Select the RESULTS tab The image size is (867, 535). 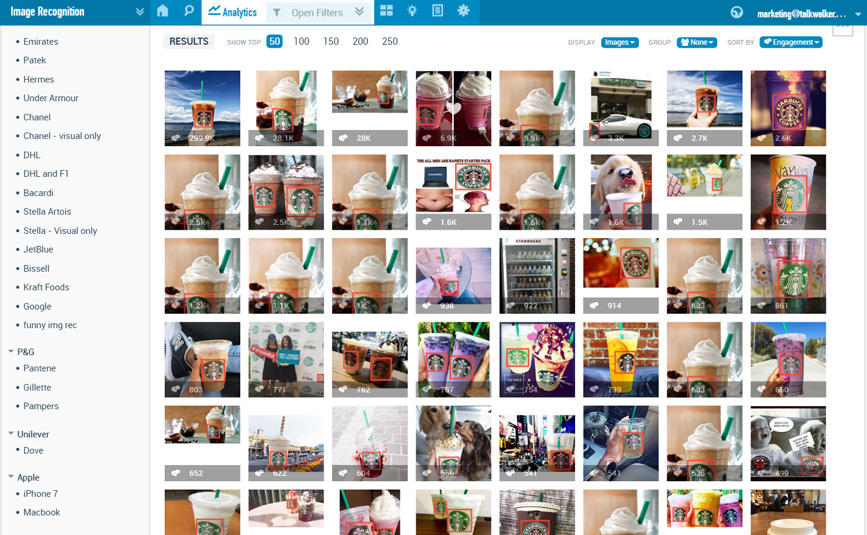pyautogui.click(x=189, y=41)
